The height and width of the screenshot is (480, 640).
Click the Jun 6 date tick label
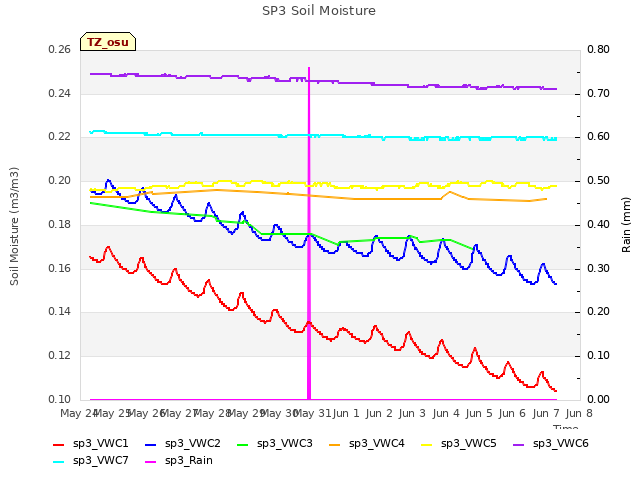(x=512, y=413)
